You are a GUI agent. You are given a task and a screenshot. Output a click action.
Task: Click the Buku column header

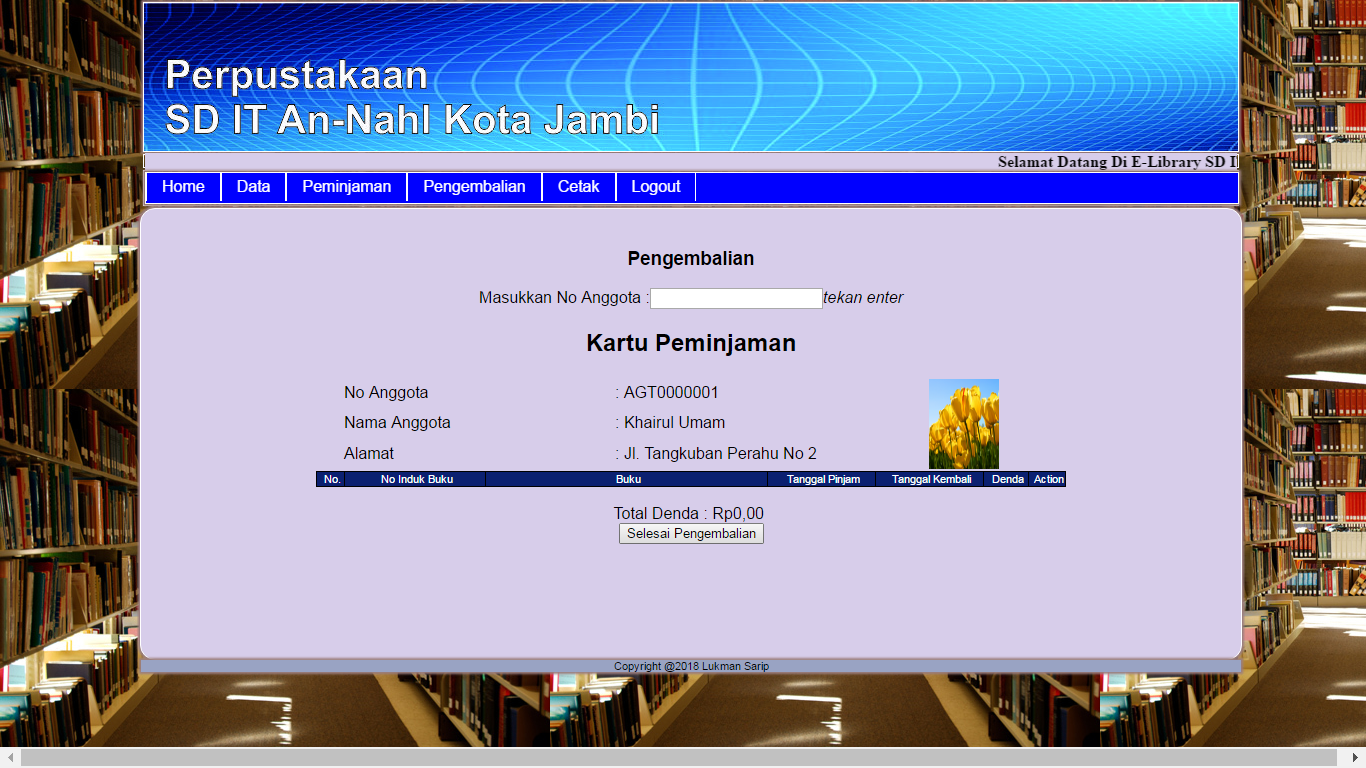pyautogui.click(x=628, y=480)
